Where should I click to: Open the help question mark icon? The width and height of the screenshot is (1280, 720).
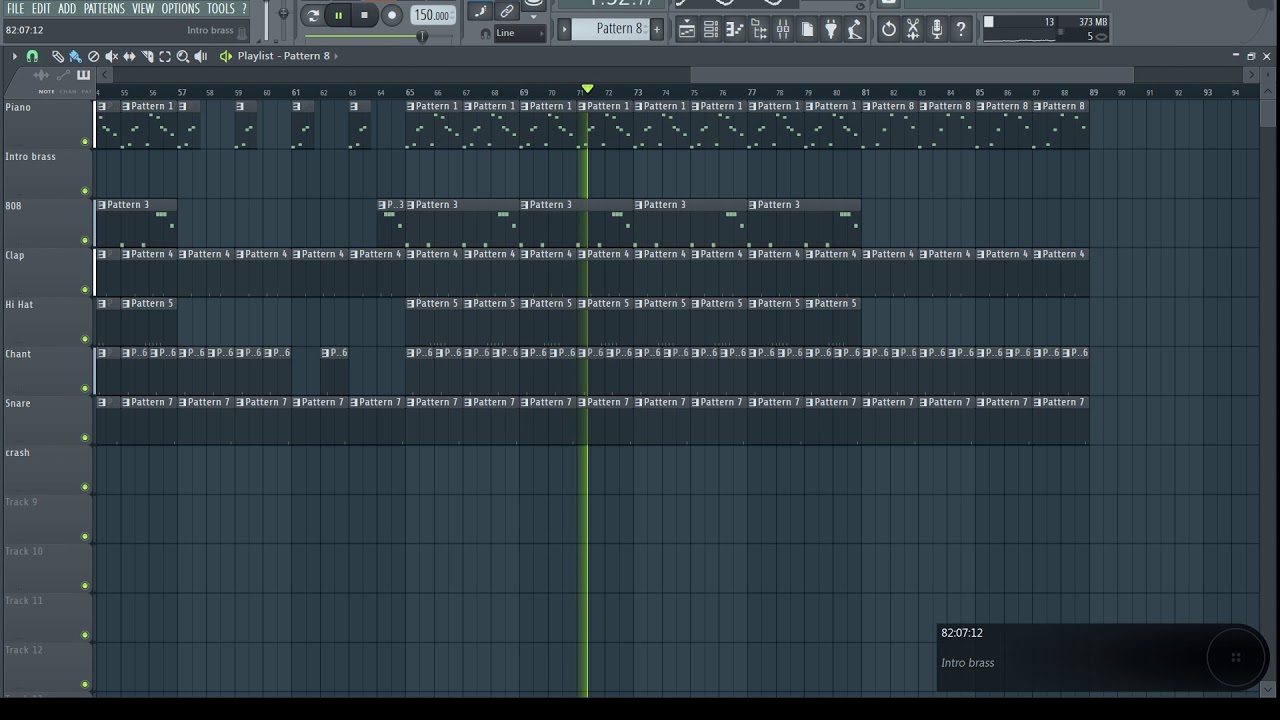point(961,29)
